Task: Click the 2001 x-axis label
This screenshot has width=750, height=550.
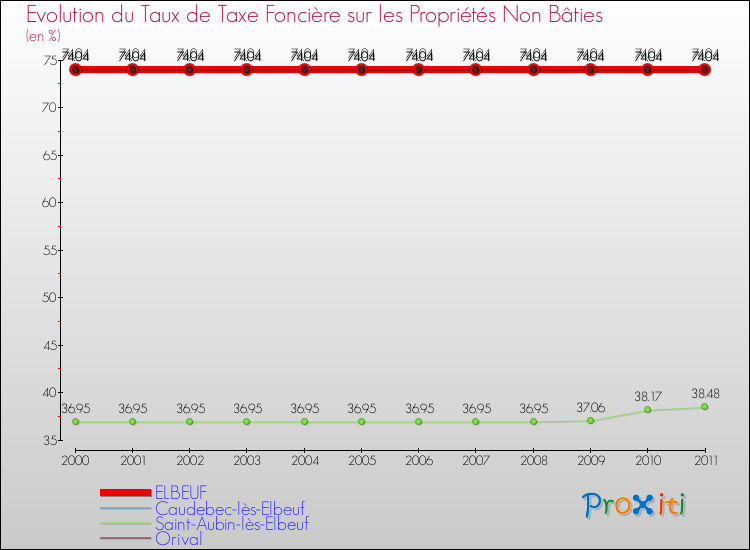Action: point(133,461)
